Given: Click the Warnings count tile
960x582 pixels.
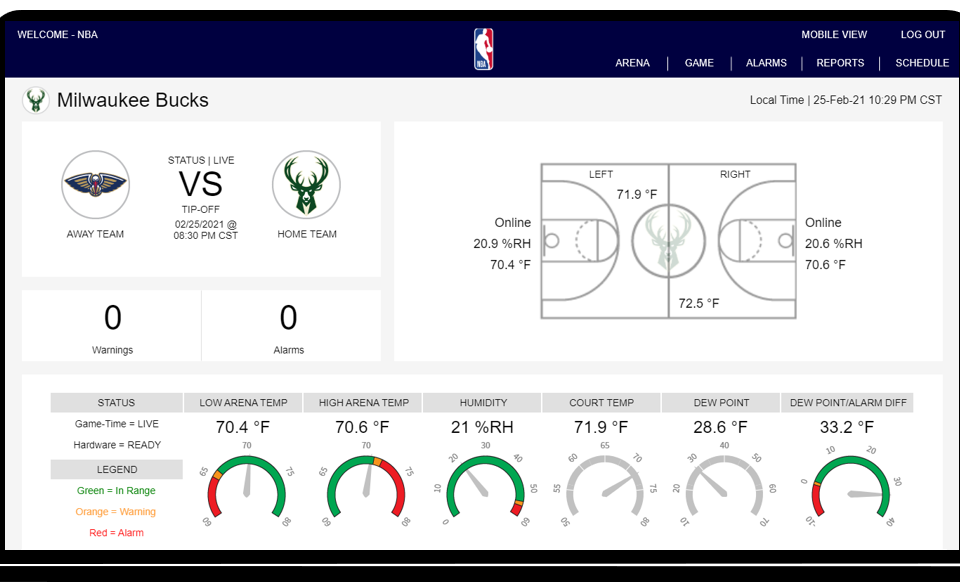Looking at the screenshot, I should click(x=111, y=326).
